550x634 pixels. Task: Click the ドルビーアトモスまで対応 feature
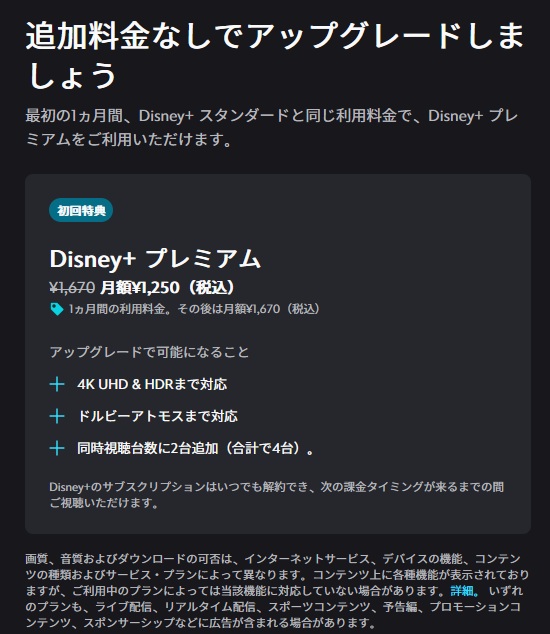[x=158, y=416]
